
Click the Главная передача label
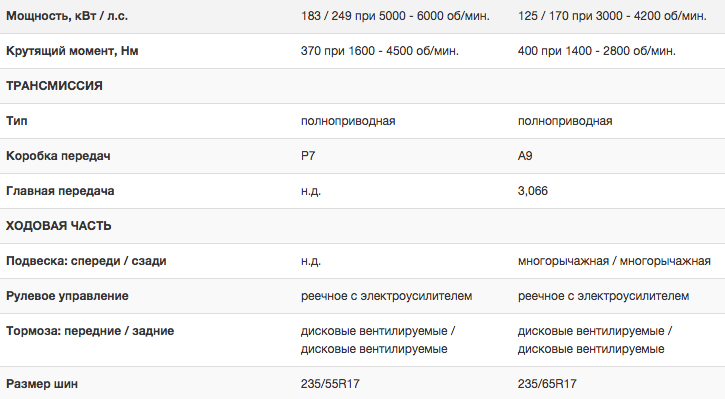tap(60, 191)
